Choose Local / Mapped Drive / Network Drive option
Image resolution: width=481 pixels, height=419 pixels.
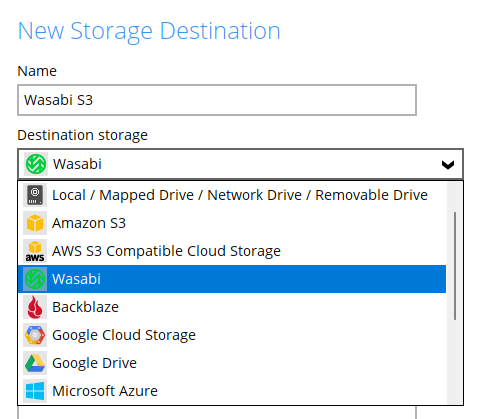[232, 195]
